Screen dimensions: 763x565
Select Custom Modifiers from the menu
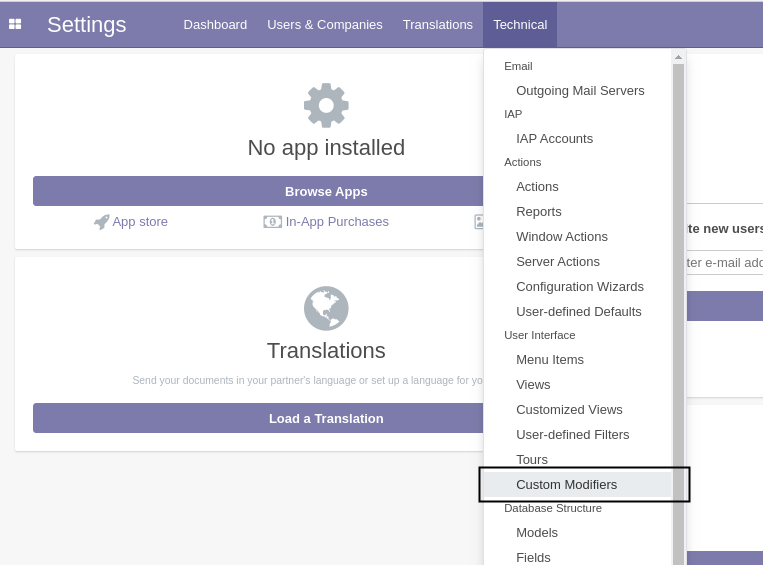click(x=566, y=484)
